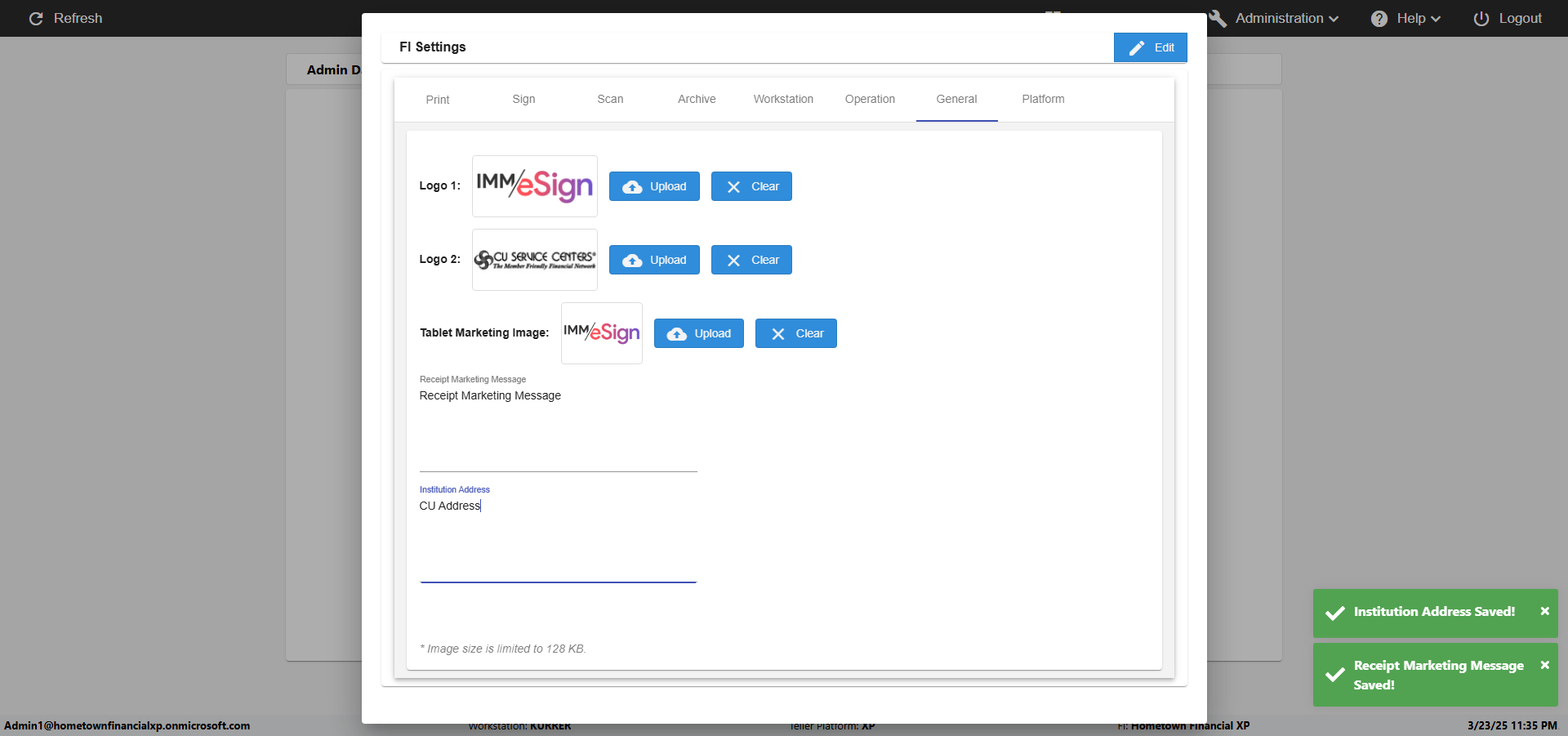Select the Workstation tab
The image size is (1568, 736).
click(784, 100)
